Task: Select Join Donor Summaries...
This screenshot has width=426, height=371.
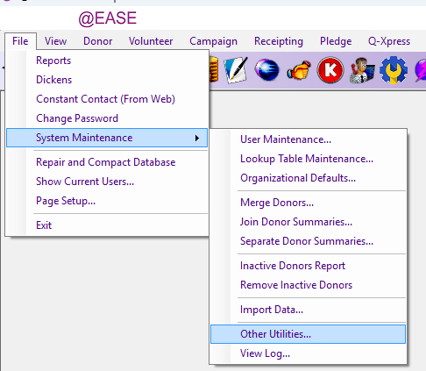Action: (308, 222)
